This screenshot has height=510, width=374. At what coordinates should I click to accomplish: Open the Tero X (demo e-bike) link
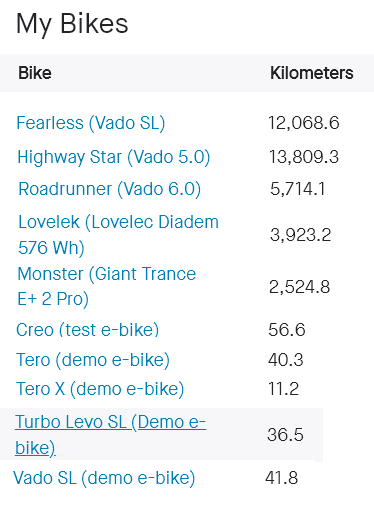[100, 389]
